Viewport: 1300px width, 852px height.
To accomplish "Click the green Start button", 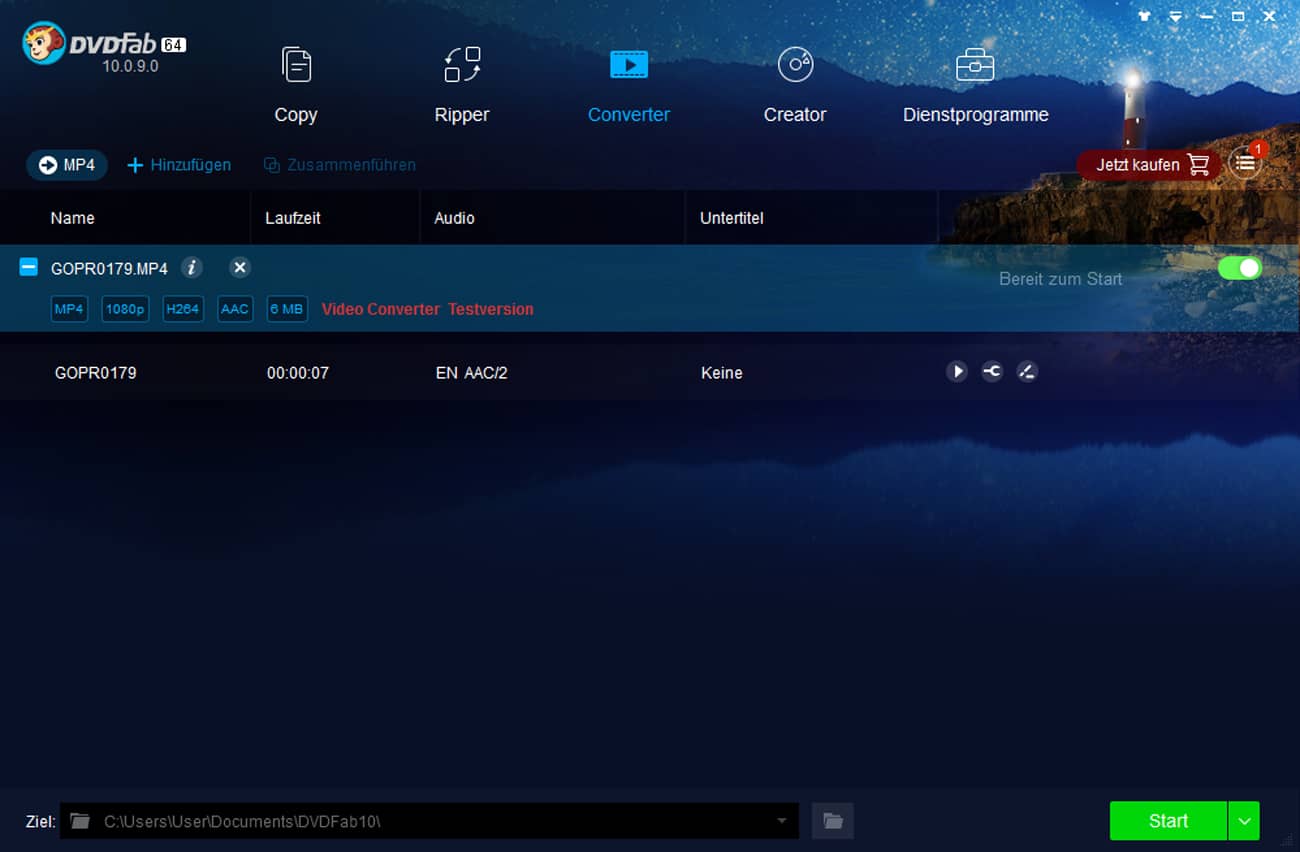I will pos(1168,821).
